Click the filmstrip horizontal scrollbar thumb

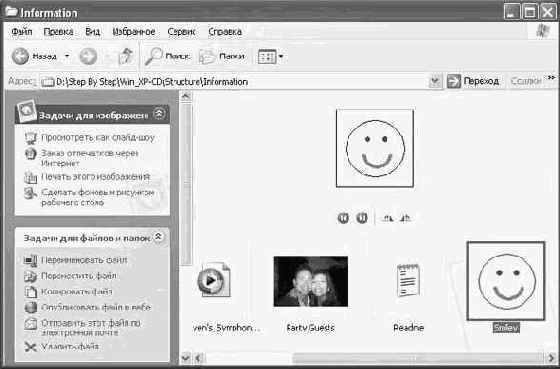pos(419,357)
